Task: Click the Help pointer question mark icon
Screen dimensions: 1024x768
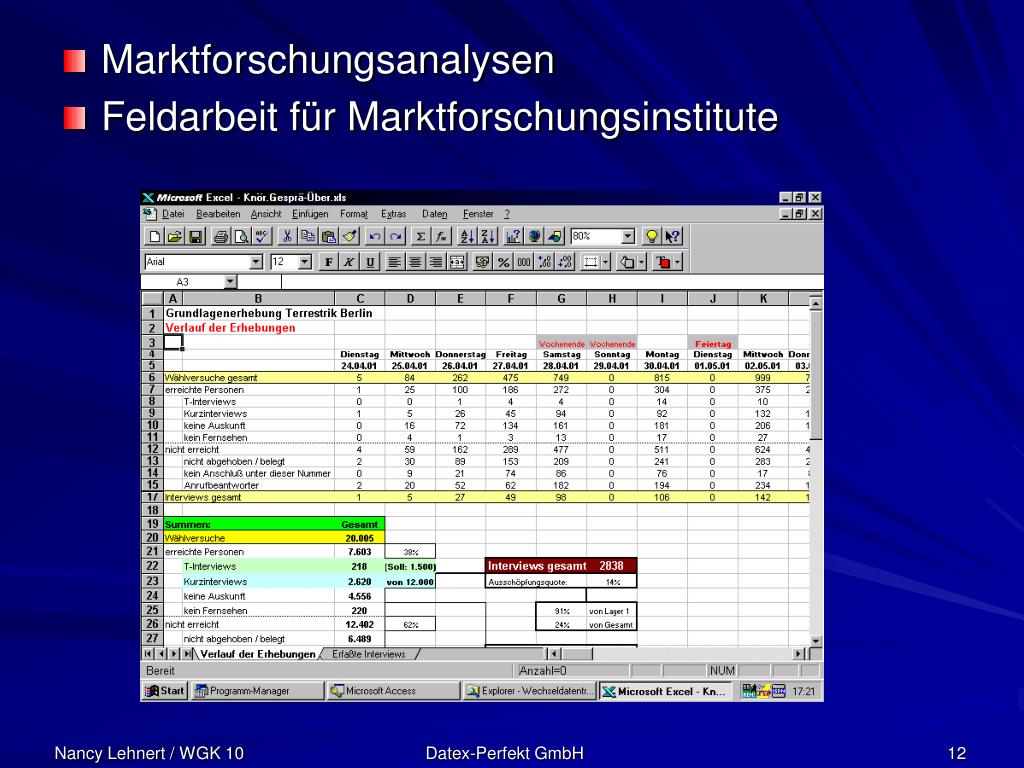Action: click(672, 236)
